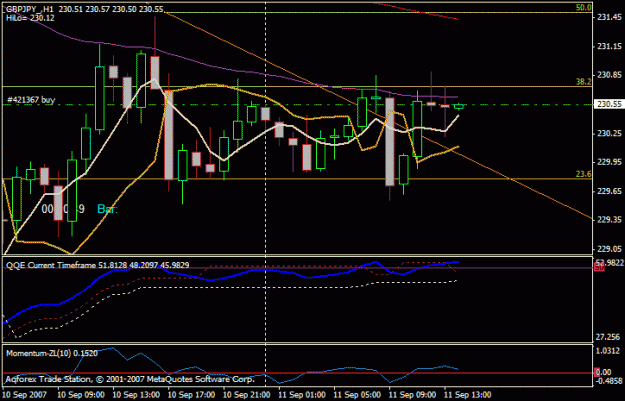Click the 229.95 price scale value
625x401 pixels.
point(609,162)
